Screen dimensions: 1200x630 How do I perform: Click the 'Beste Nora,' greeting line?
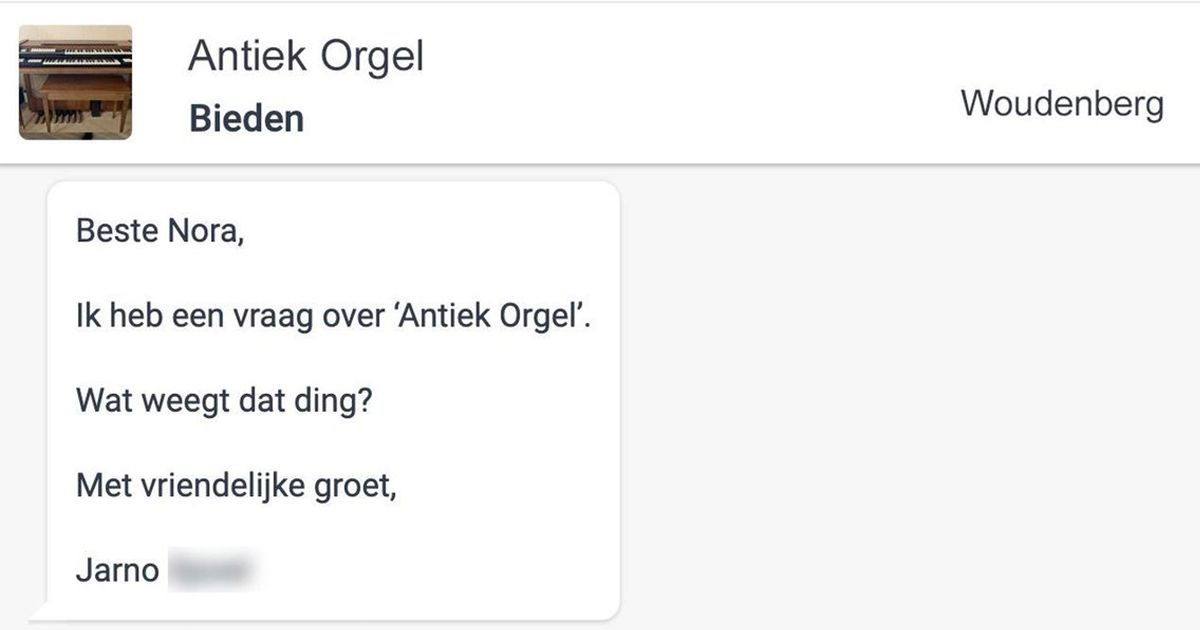click(x=160, y=232)
